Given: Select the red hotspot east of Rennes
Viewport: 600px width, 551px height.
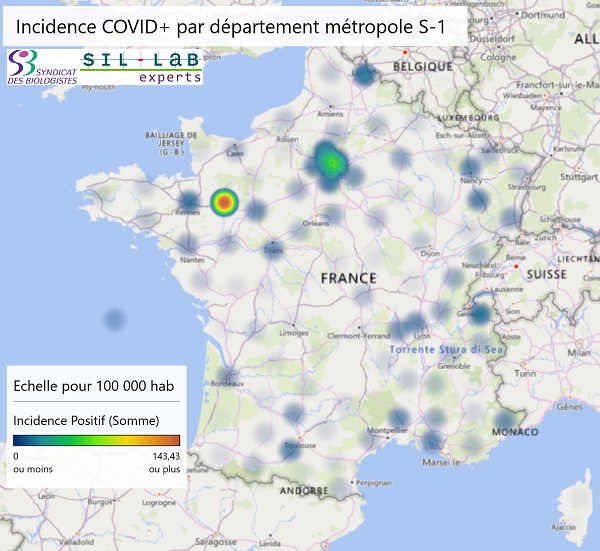Looking at the screenshot, I should point(225,203).
